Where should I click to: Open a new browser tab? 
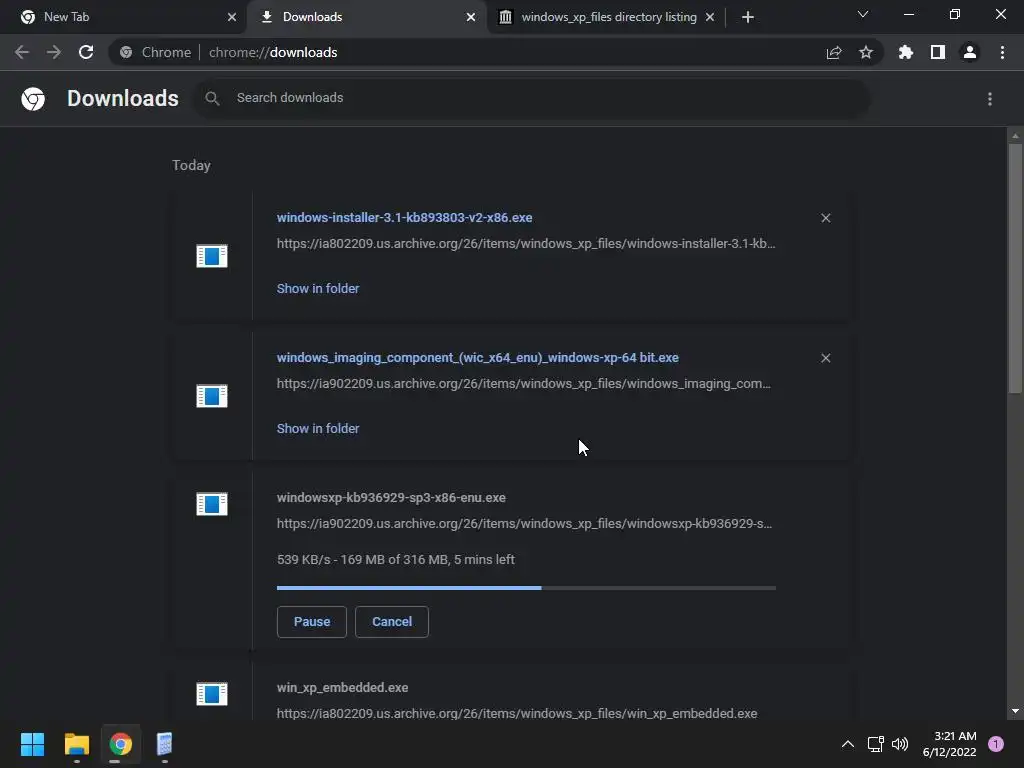click(748, 17)
